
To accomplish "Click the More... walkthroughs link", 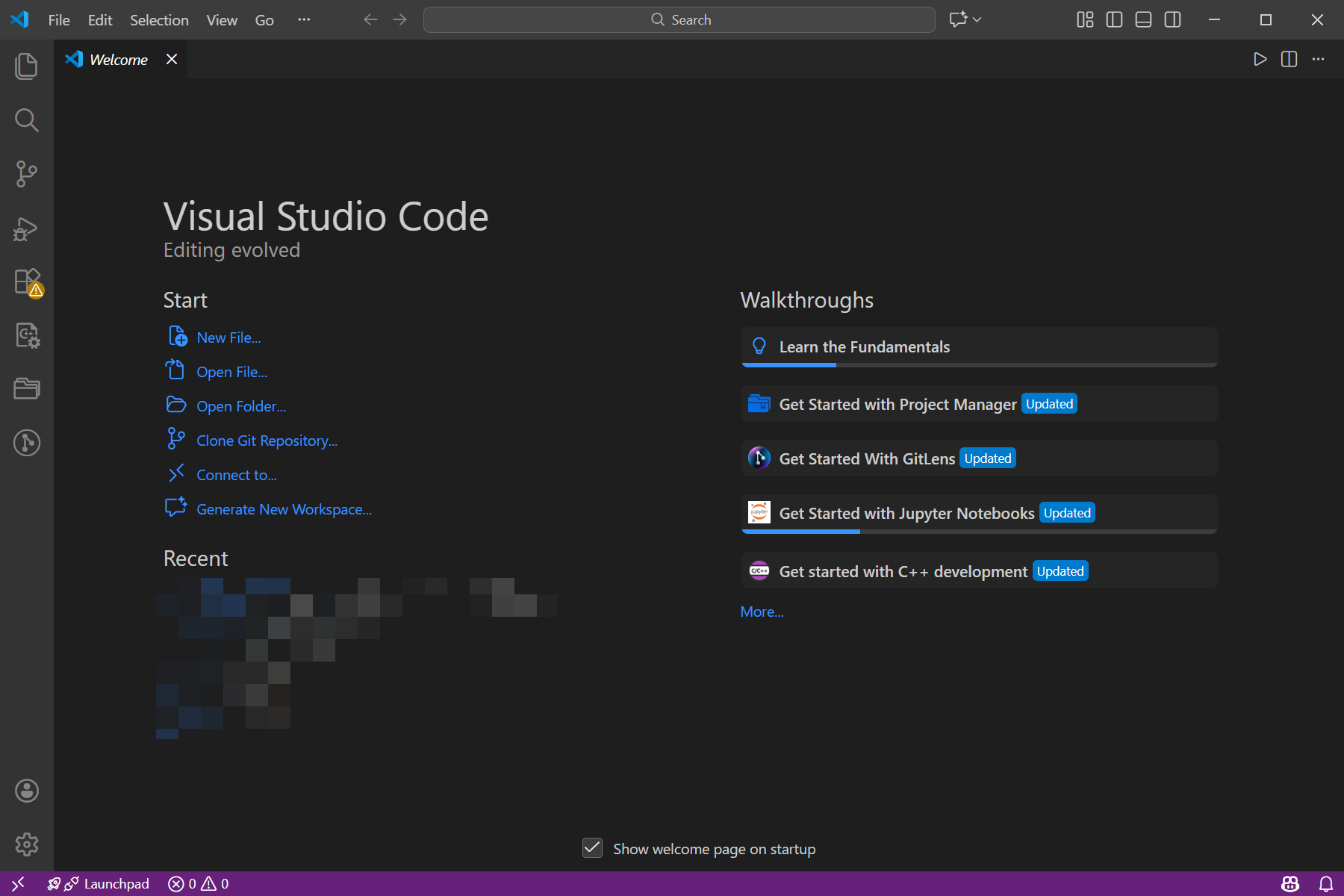I will [762, 612].
